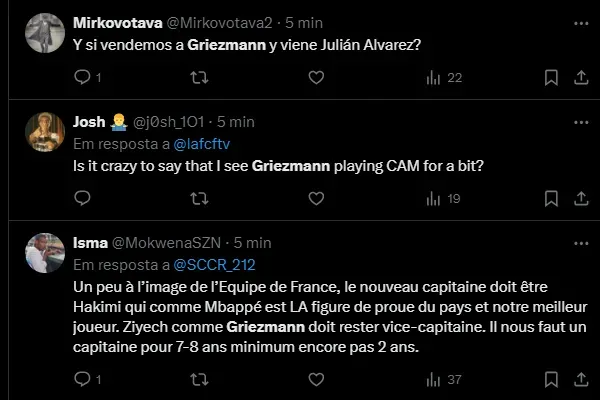This screenshot has width=600, height=400.
Task: Reply to Josh's CAM tweet
Action: click(x=82, y=199)
